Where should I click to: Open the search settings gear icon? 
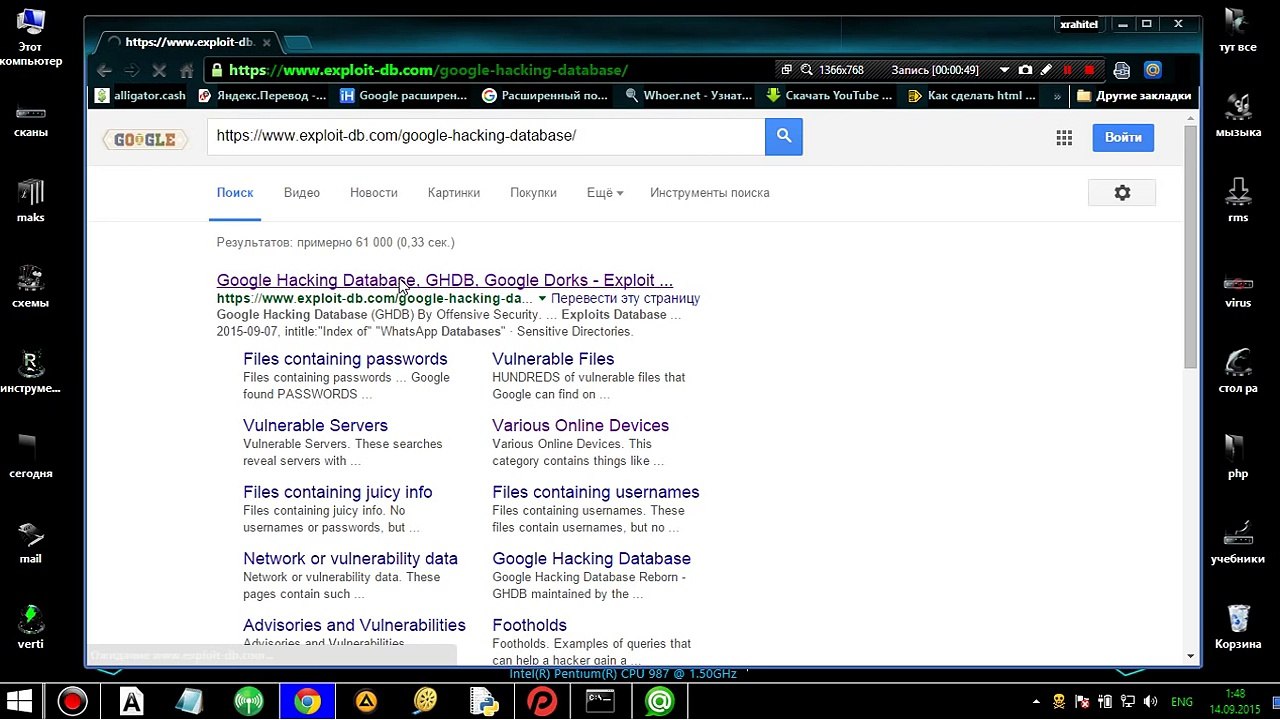pyautogui.click(x=1122, y=193)
